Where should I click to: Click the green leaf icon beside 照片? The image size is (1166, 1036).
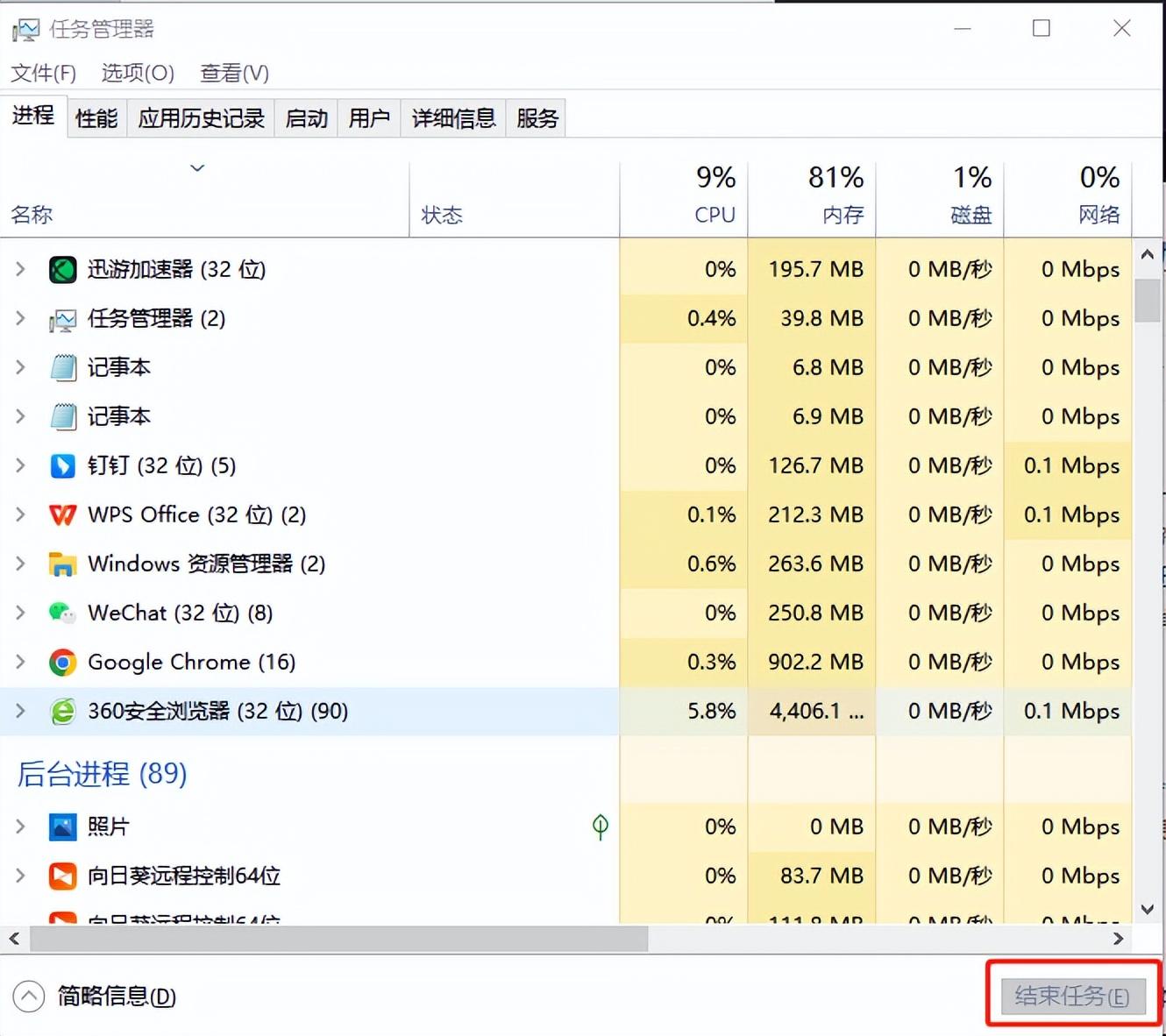coord(601,826)
